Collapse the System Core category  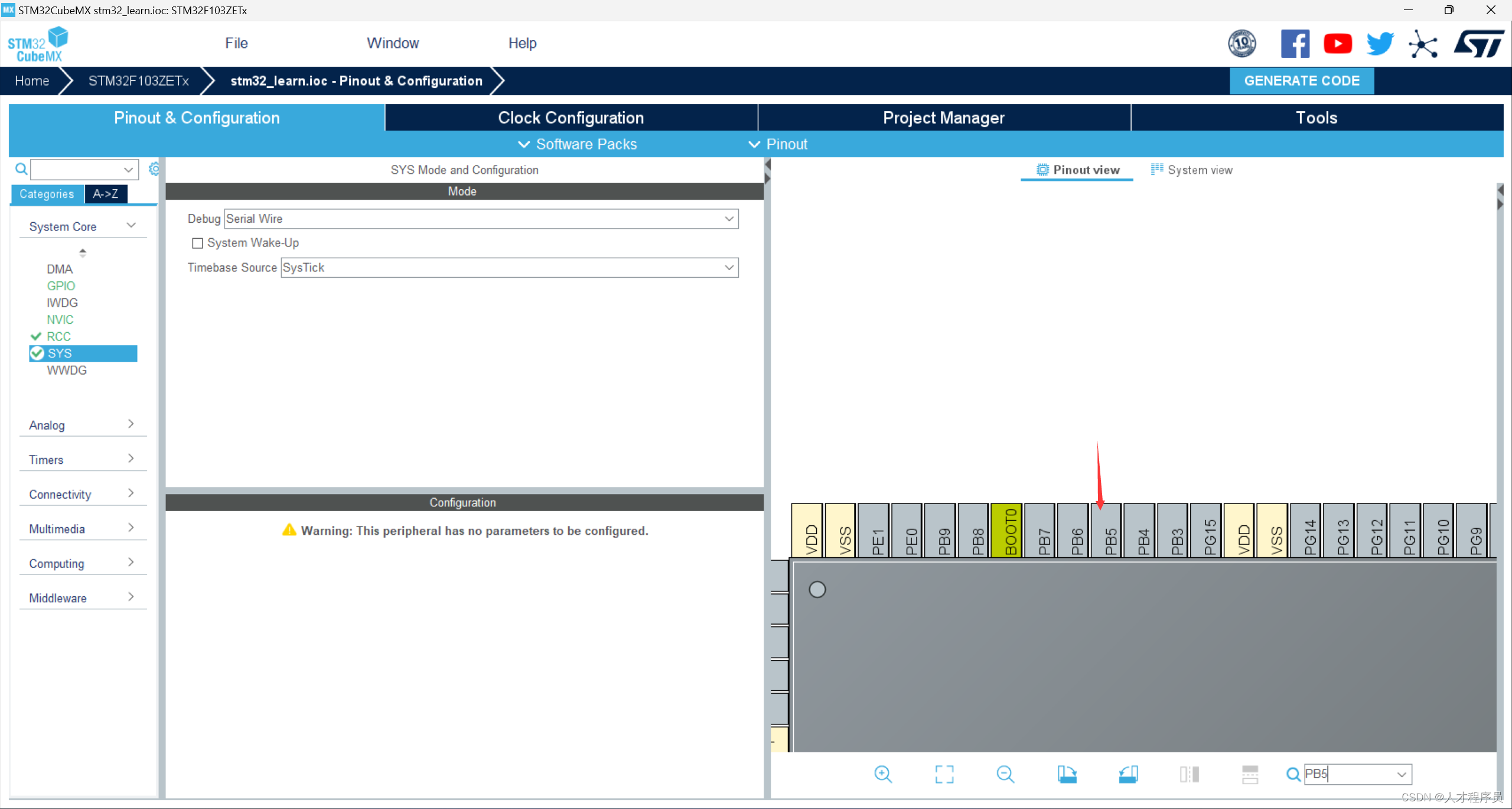coord(83,227)
